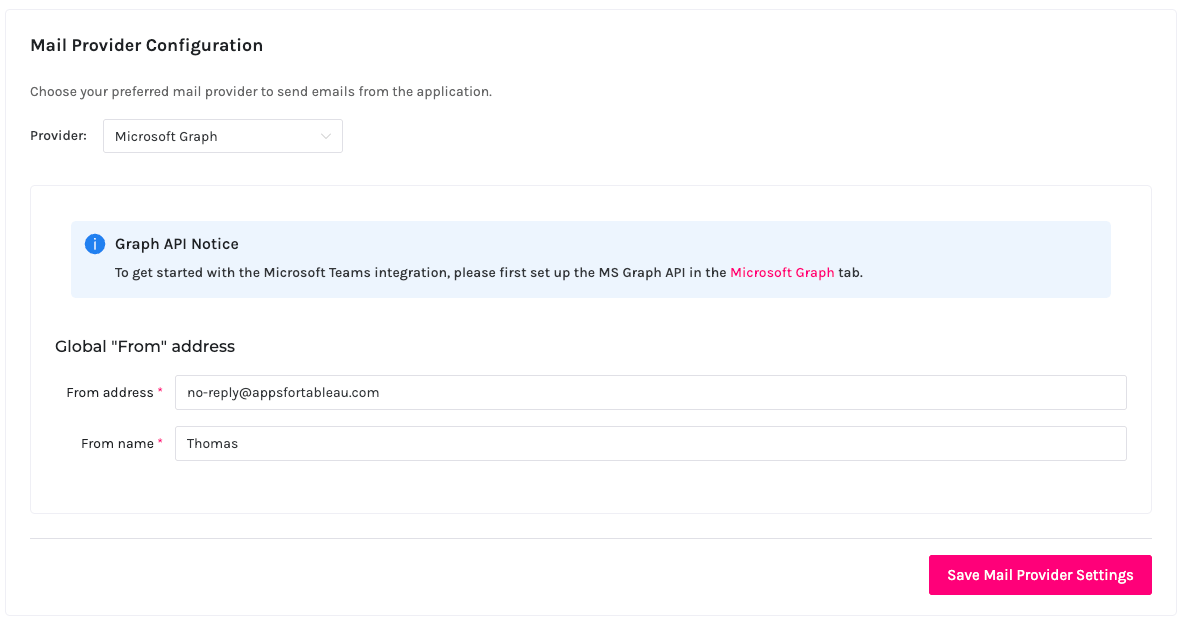
Task: Click the "From name" field label
Action: (x=117, y=443)
